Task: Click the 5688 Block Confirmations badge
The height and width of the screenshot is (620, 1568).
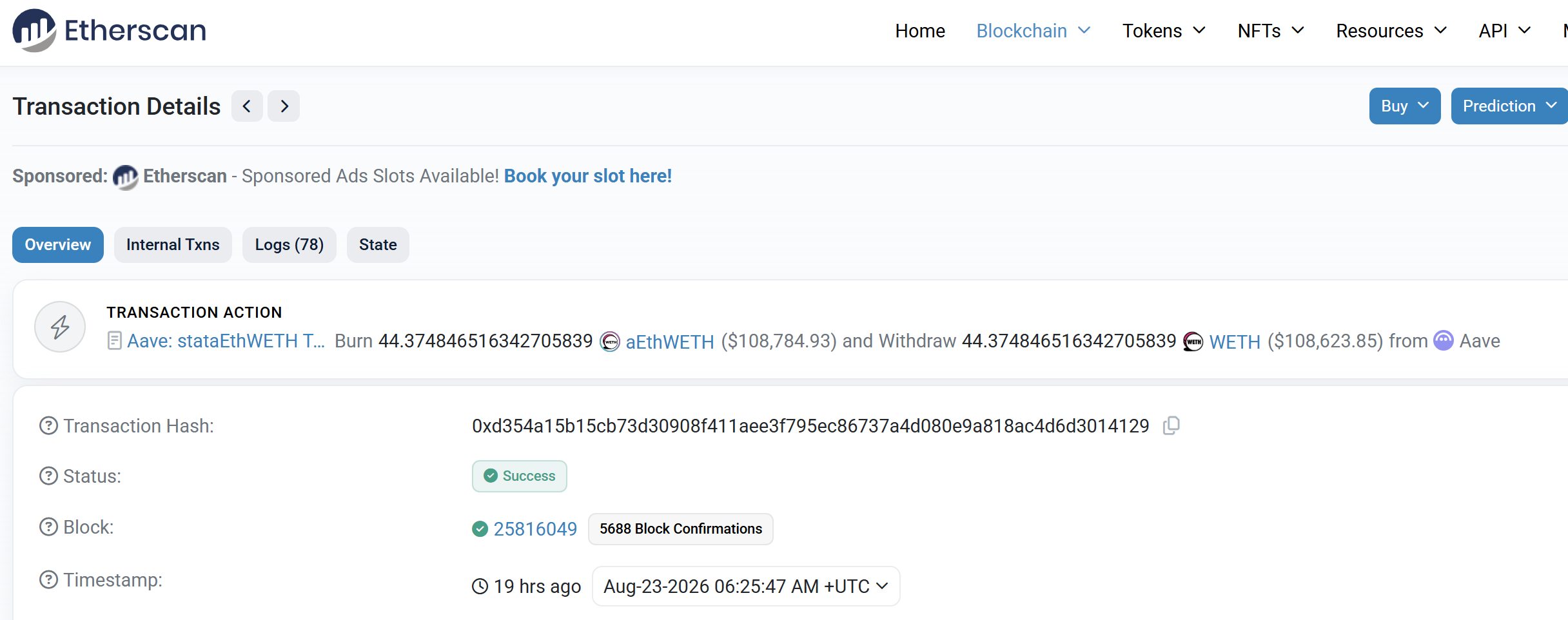Action: point(681,529)
